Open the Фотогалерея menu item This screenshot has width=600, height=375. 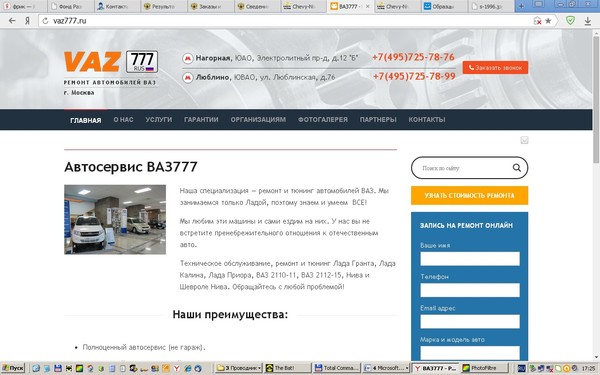point(323,120)
